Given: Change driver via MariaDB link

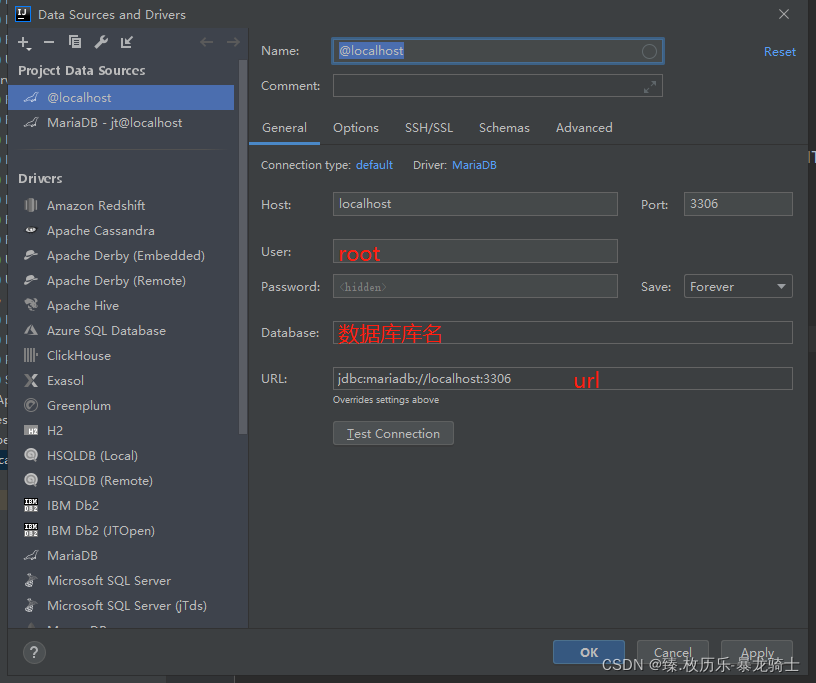Looking at the screenshot, I should [474, 165].
